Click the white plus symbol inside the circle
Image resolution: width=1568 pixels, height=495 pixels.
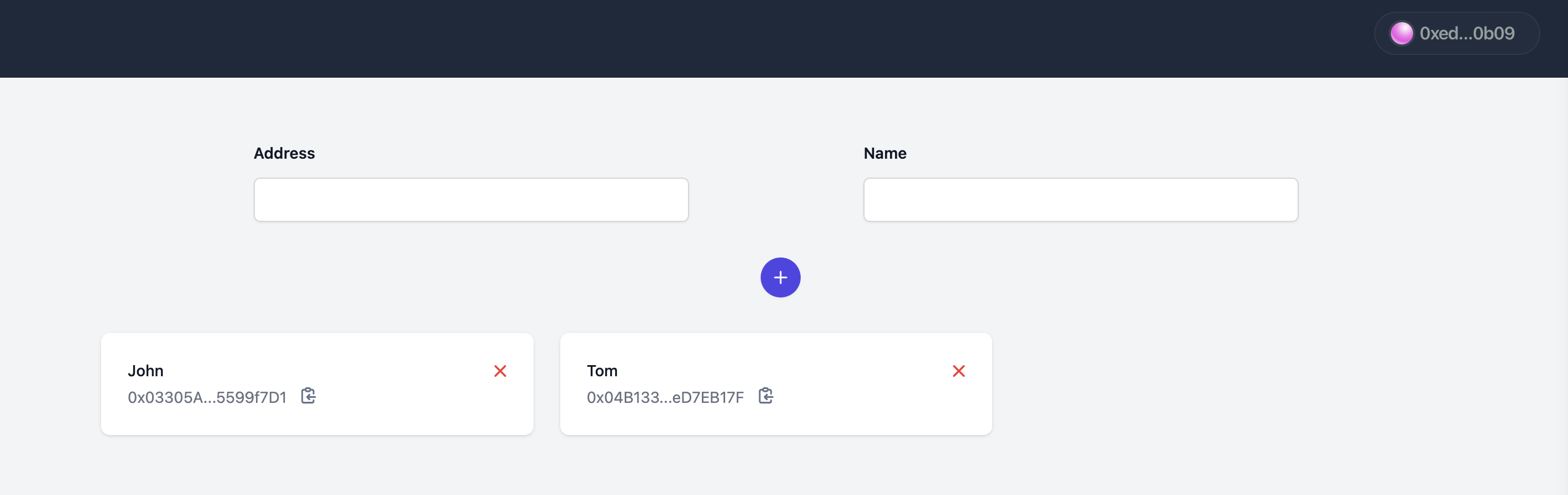(780, 278)
